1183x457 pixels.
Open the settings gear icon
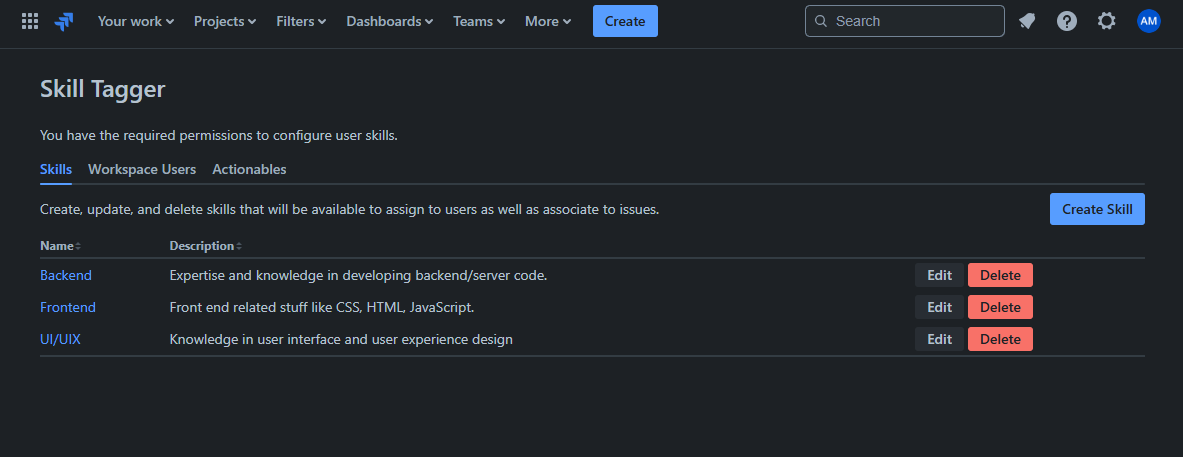[x=1106, y=21]
